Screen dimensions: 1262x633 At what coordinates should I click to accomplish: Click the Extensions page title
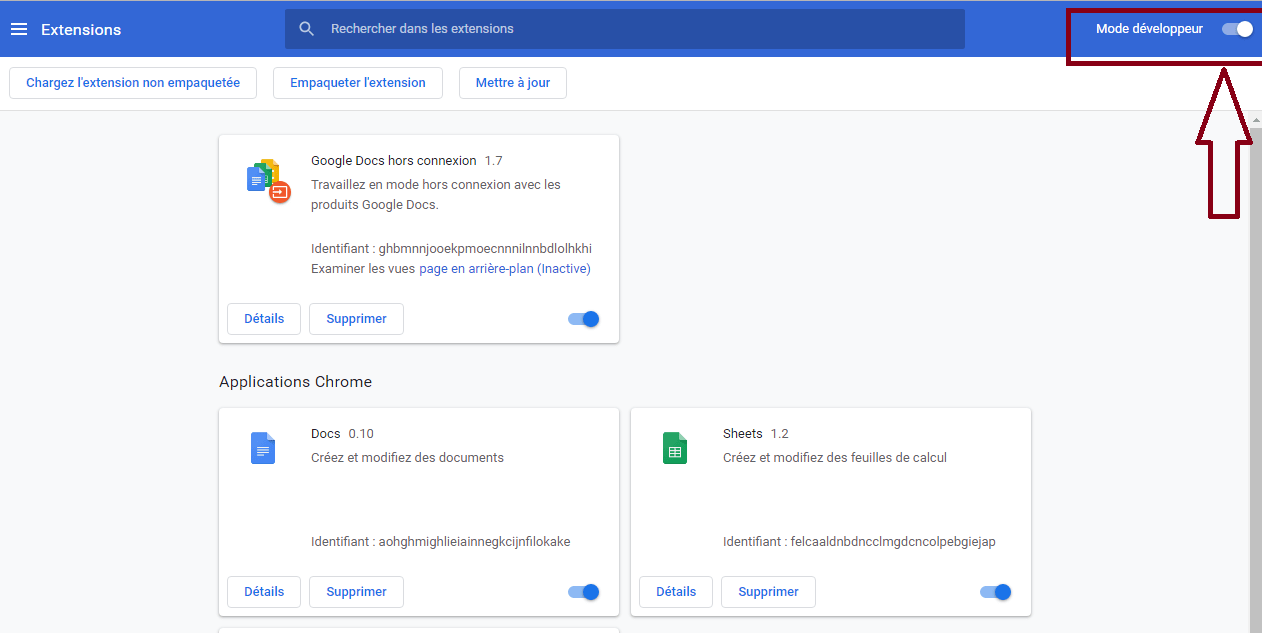tap(81, 30)
